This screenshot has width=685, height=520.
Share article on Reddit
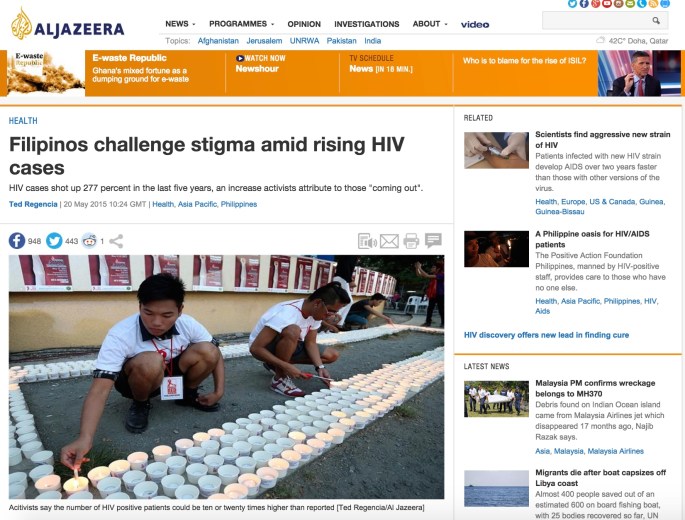pos(90,241)
